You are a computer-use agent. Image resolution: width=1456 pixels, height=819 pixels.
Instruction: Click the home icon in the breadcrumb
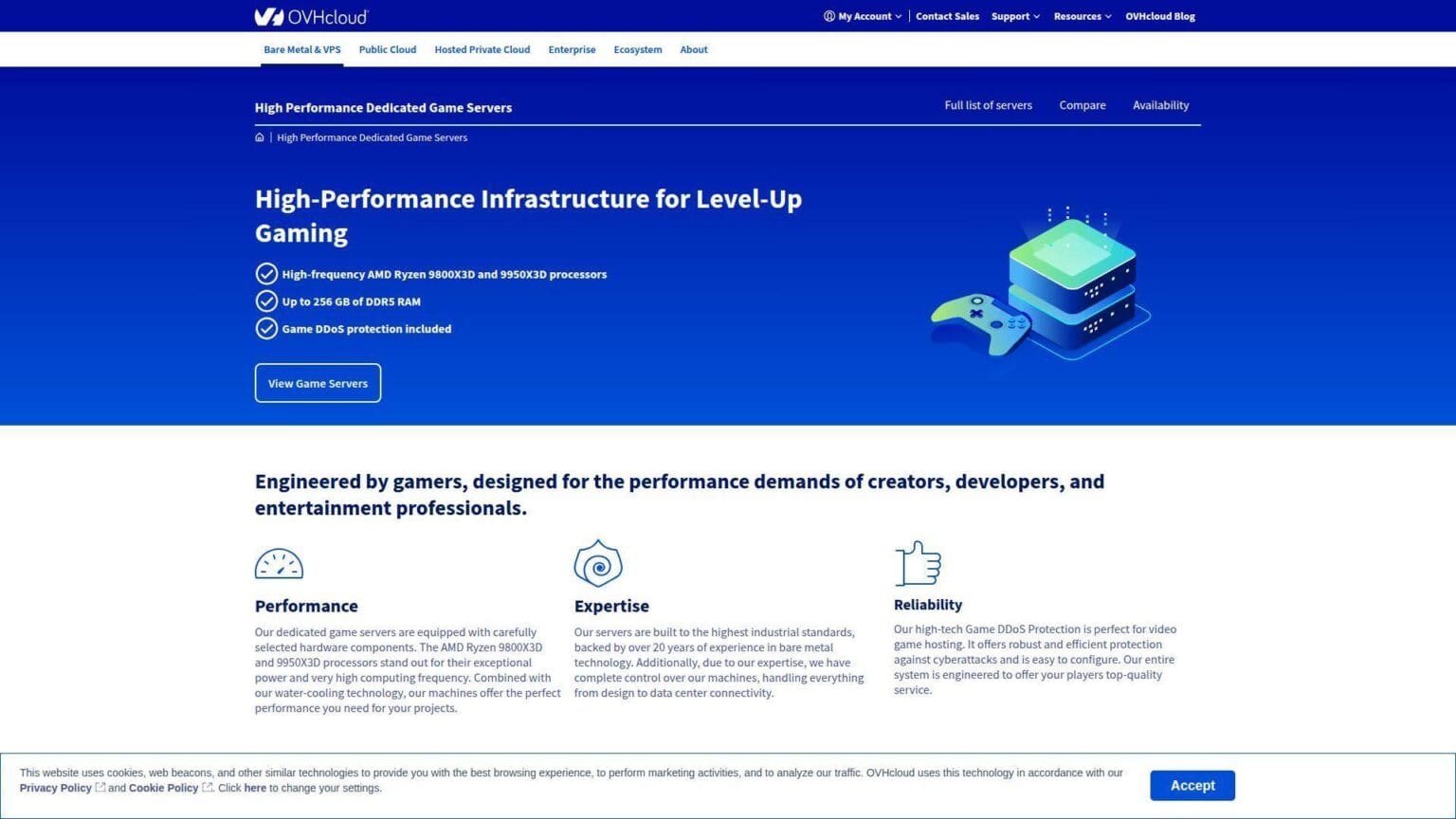[260, 137]
